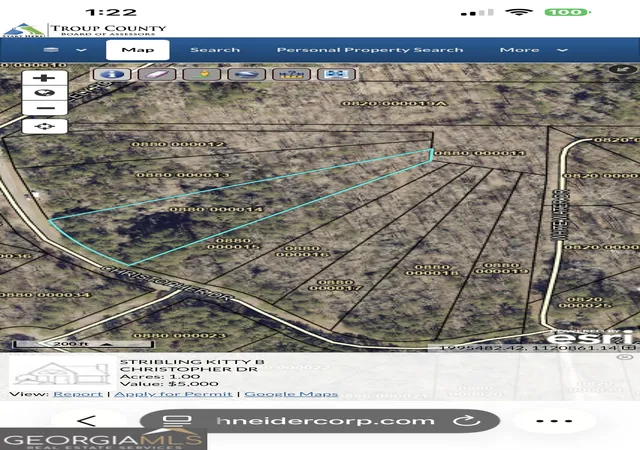Click the last map toolbar tool icon
This screenshot has width=640, height=450.
pos(336,74)
